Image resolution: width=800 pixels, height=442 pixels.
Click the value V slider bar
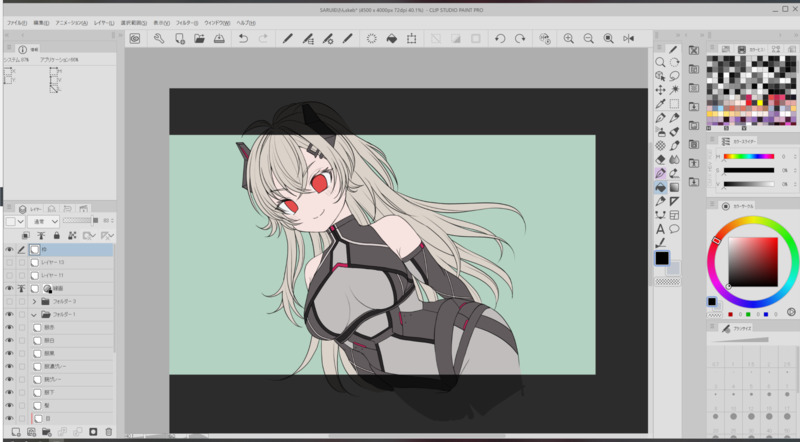click(748, 184)
